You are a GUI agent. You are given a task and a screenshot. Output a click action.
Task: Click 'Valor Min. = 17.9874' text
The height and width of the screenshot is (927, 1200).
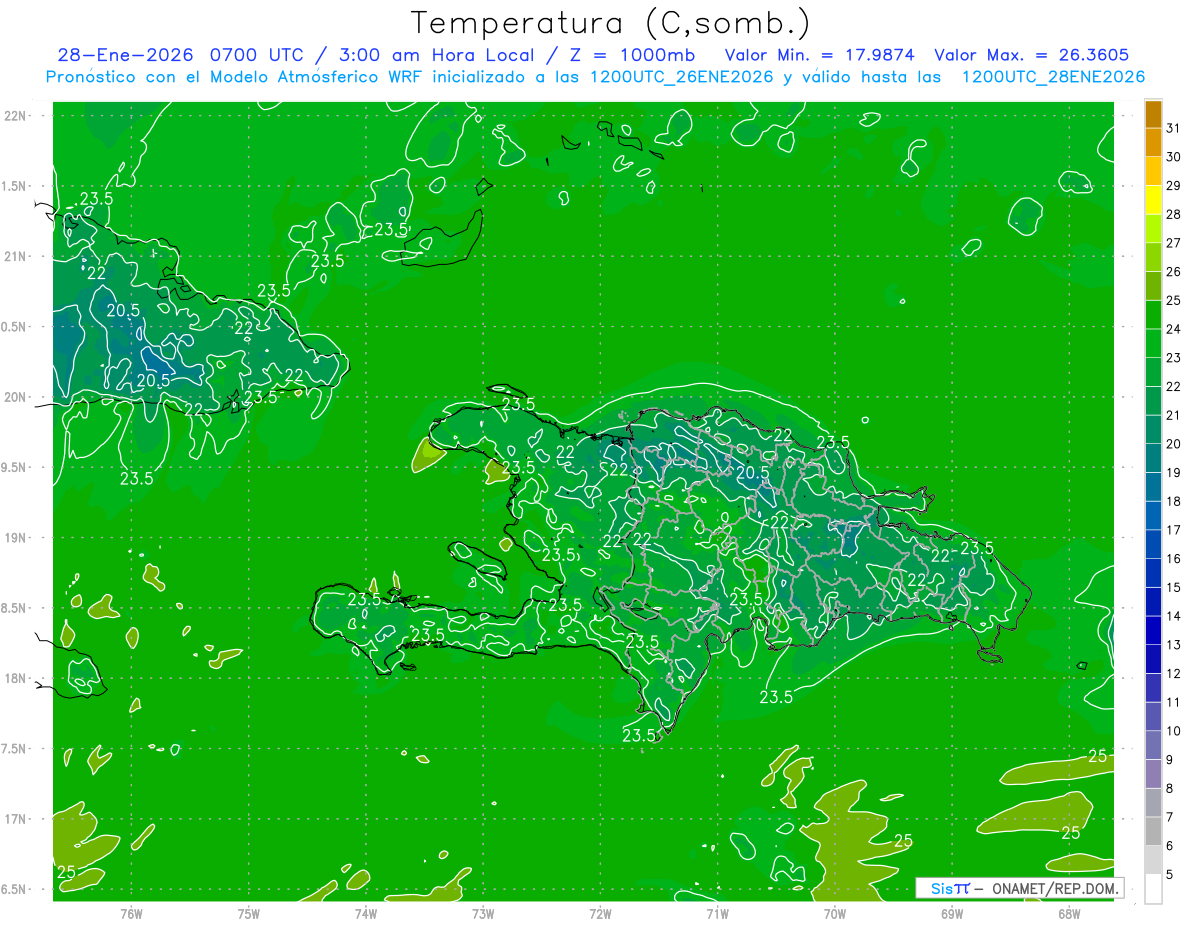click(821, 55)
